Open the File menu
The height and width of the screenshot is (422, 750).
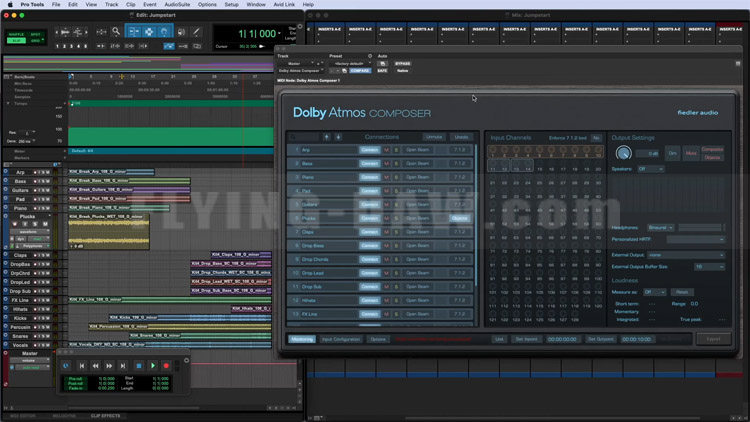coord(56,4)
